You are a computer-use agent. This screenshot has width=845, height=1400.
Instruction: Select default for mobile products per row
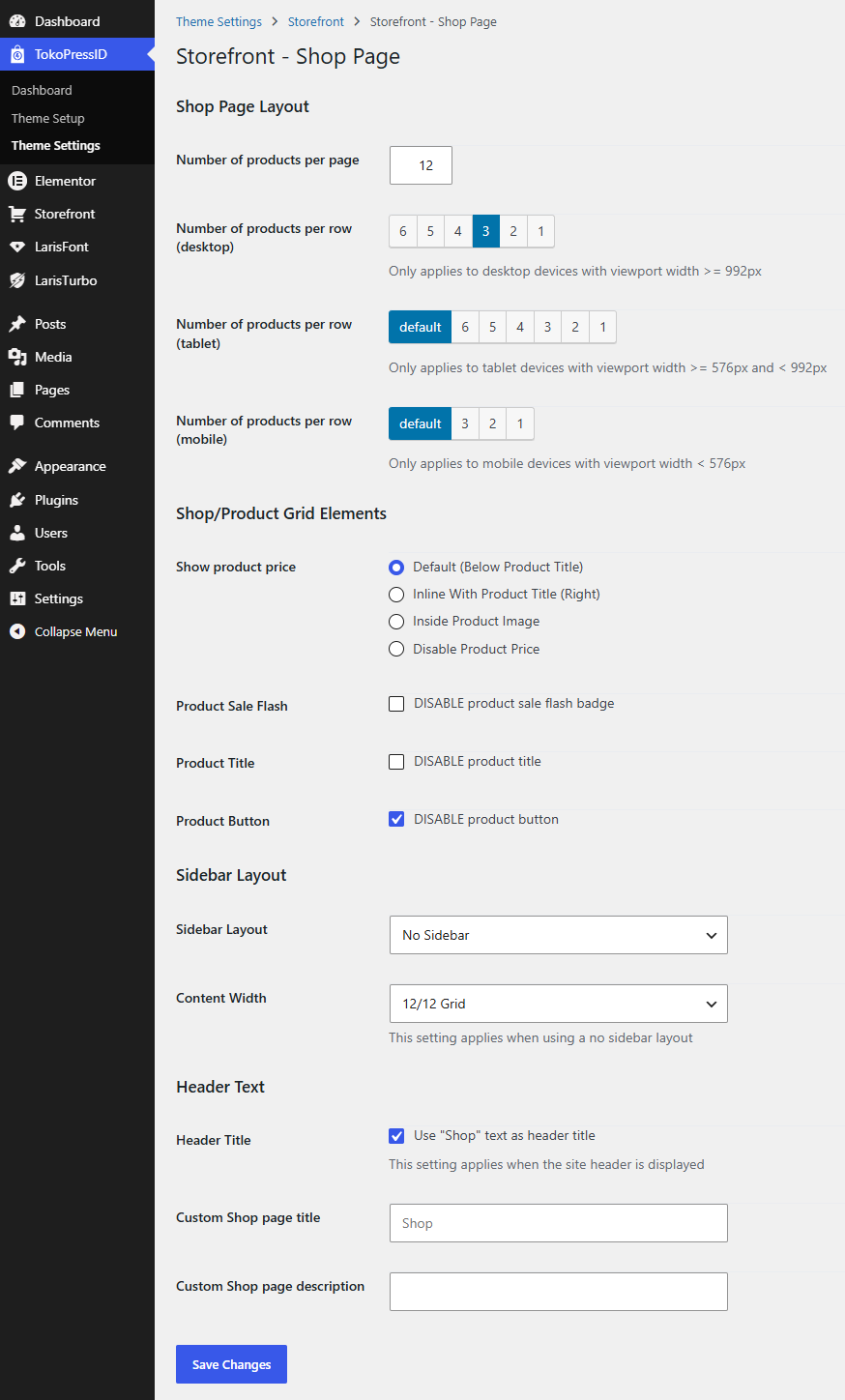pyautogui.click(x=421, y=423)
